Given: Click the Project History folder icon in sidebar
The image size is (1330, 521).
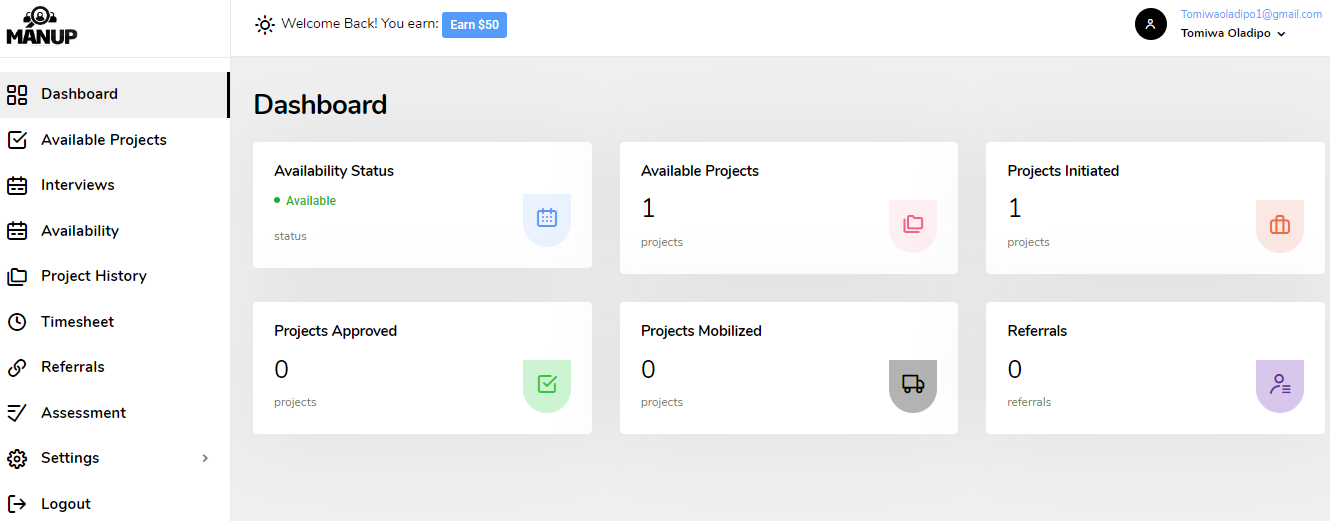Looking at the screenshot, I should [17, 277].
